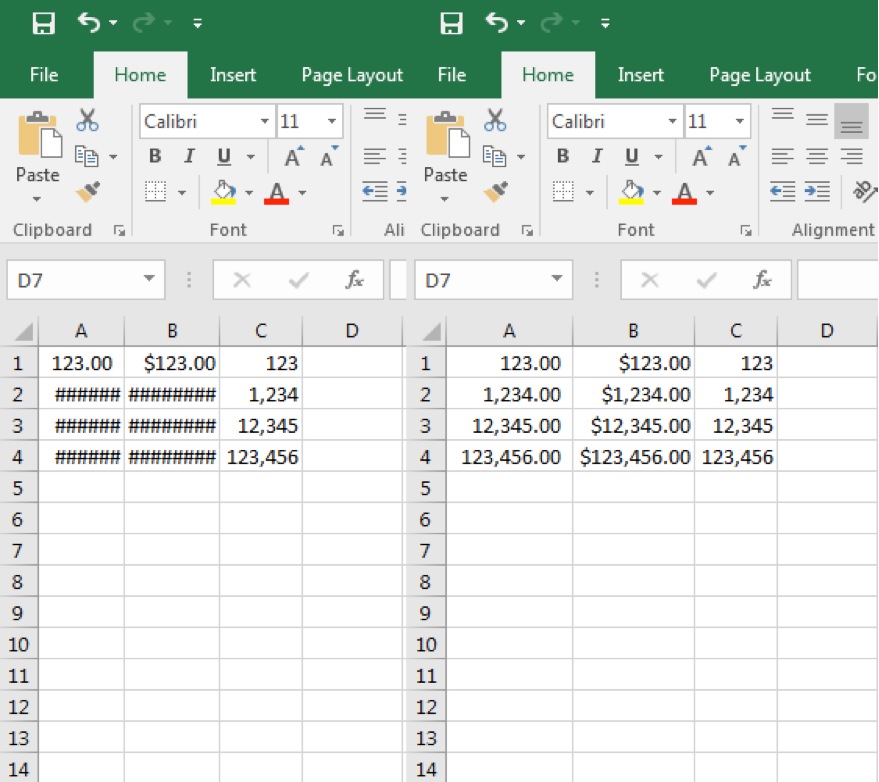Toggle Bold formatting
The image size is (879, 782).
(154, 157)
